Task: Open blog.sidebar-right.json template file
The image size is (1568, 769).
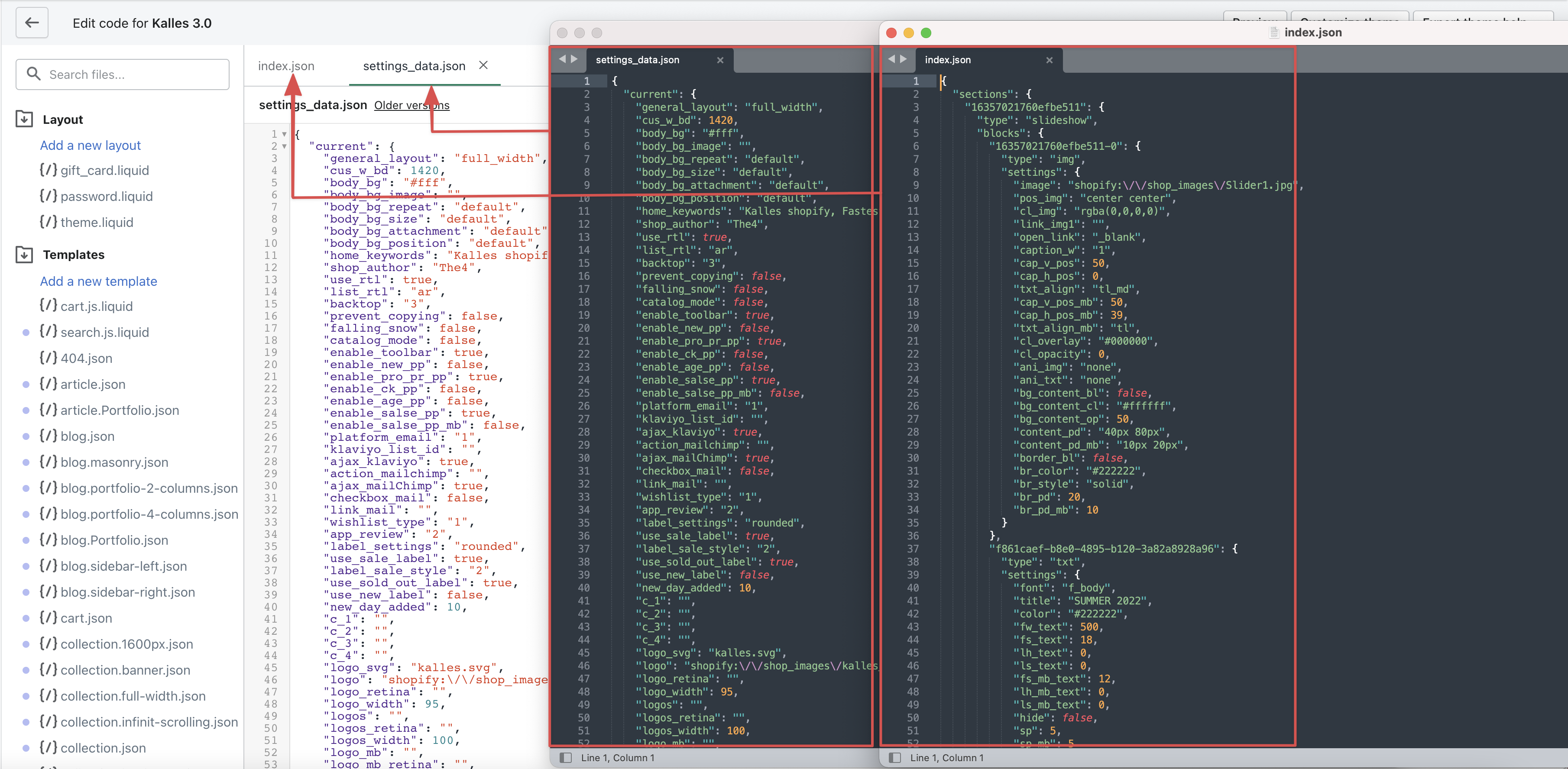Action: 128,592
